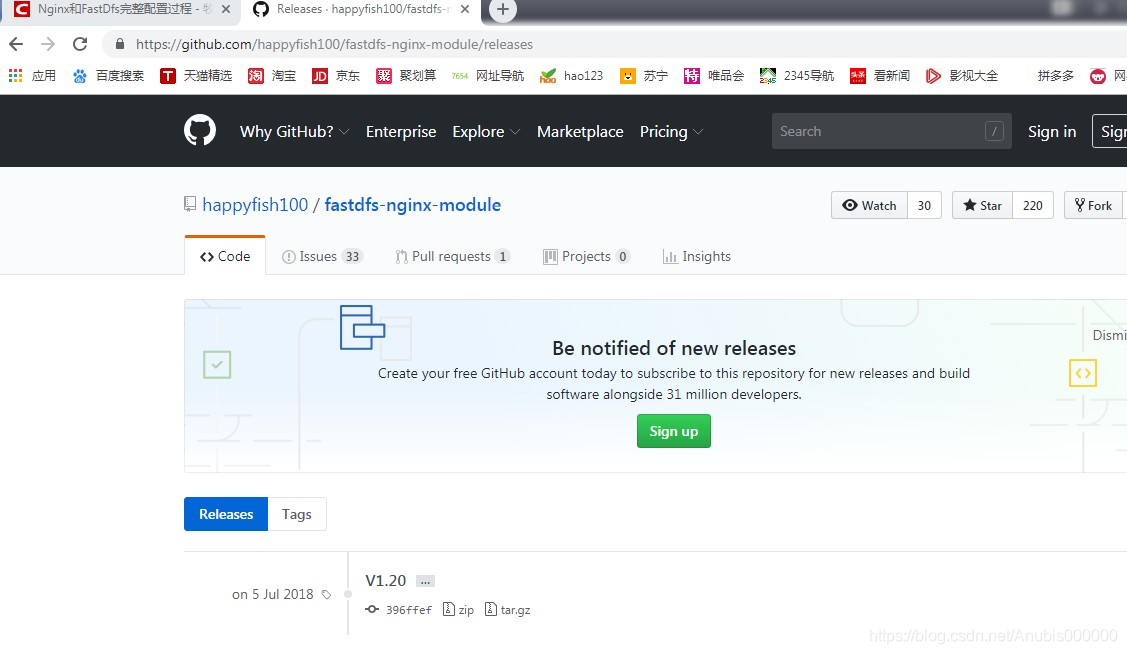Viewport: 1127px width, 654px height.
Task: Open the V1.20 release
Action: tap(385, 581)
